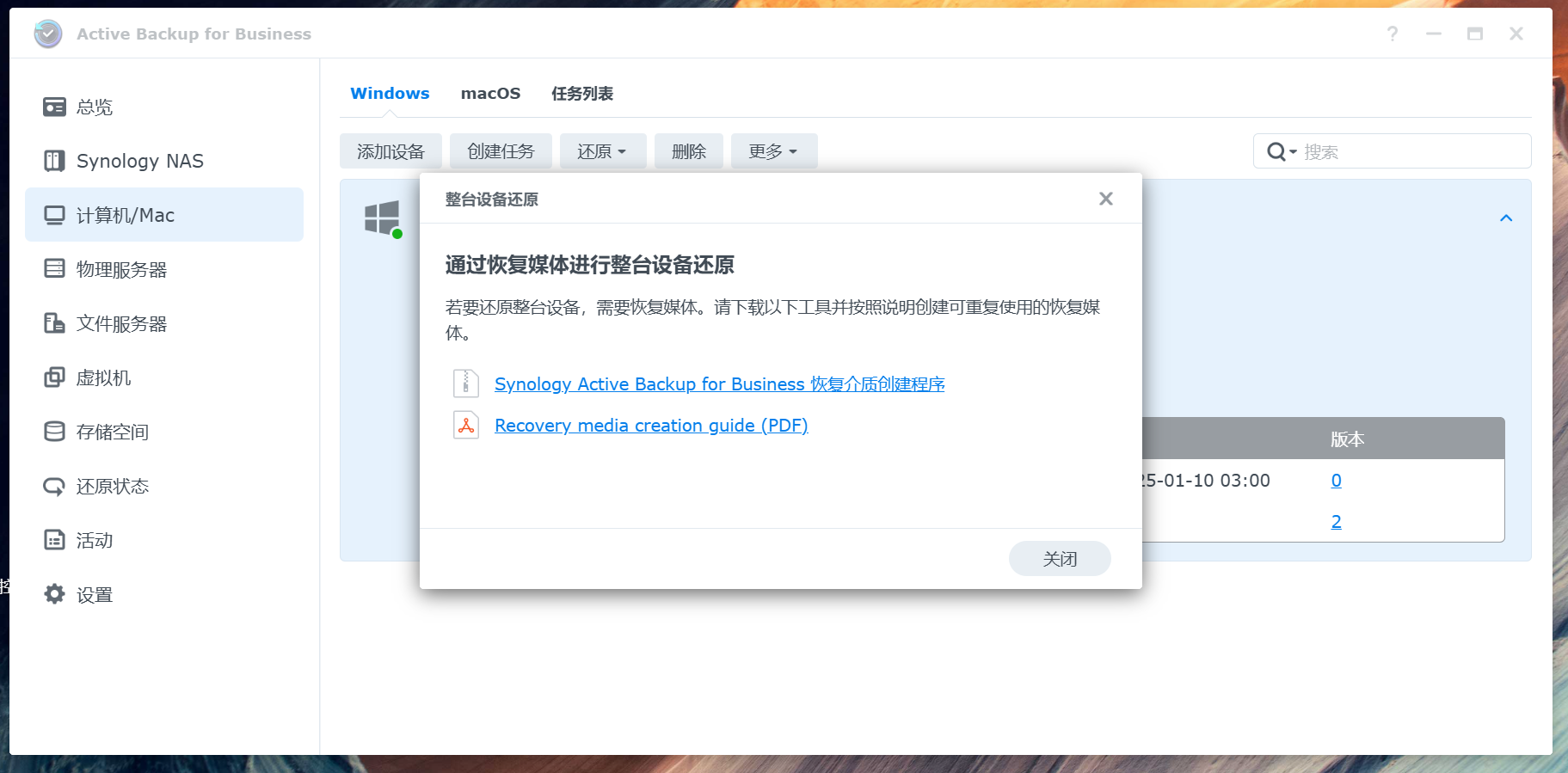Open Synology Active Backup for Business 恢复介质创建程序 link
The width and height of the screenshot is (1568, 773).
pos(720,384)
